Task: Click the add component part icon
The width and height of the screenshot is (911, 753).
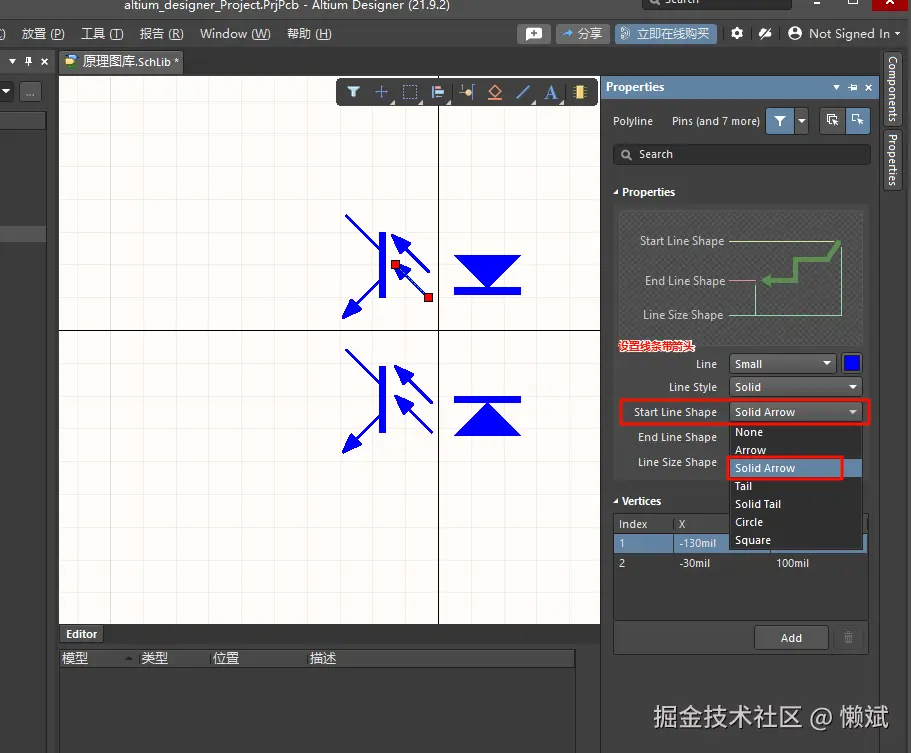Action: [x=579, y=92]
